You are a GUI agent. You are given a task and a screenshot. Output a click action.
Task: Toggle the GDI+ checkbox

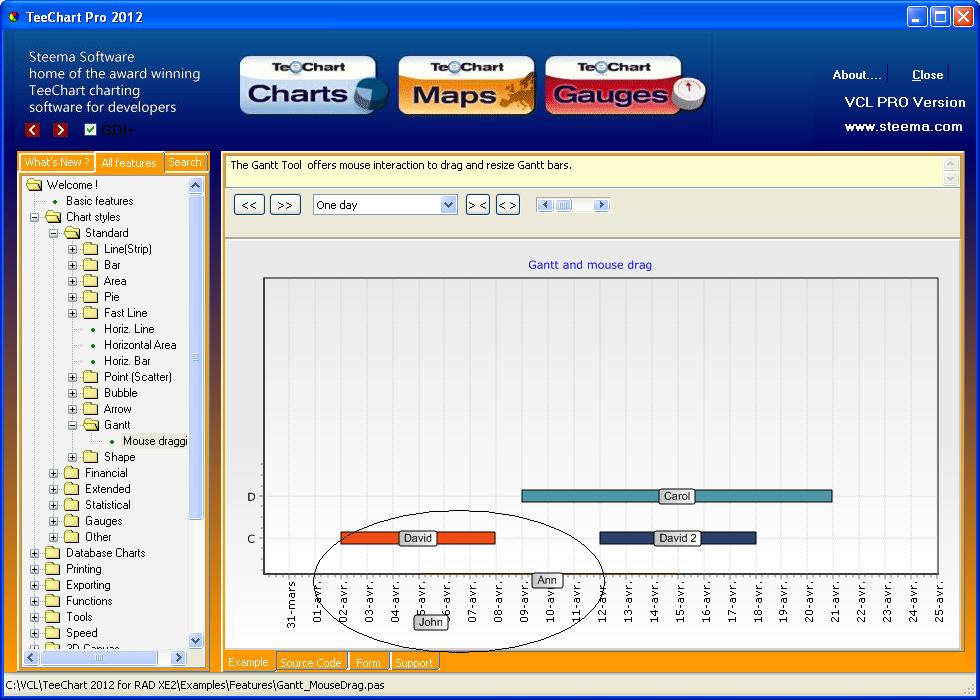click(x=91, y=130)
